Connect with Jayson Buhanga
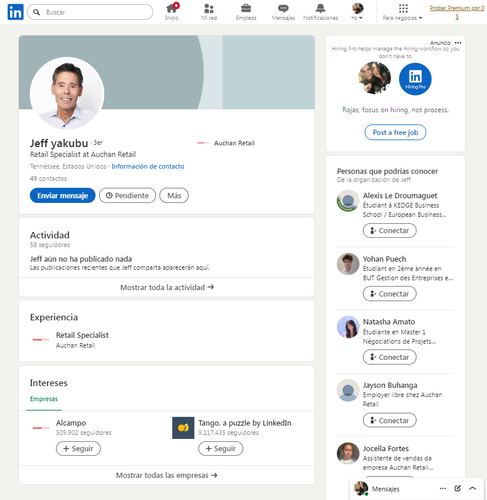 [x=390, y=421]
